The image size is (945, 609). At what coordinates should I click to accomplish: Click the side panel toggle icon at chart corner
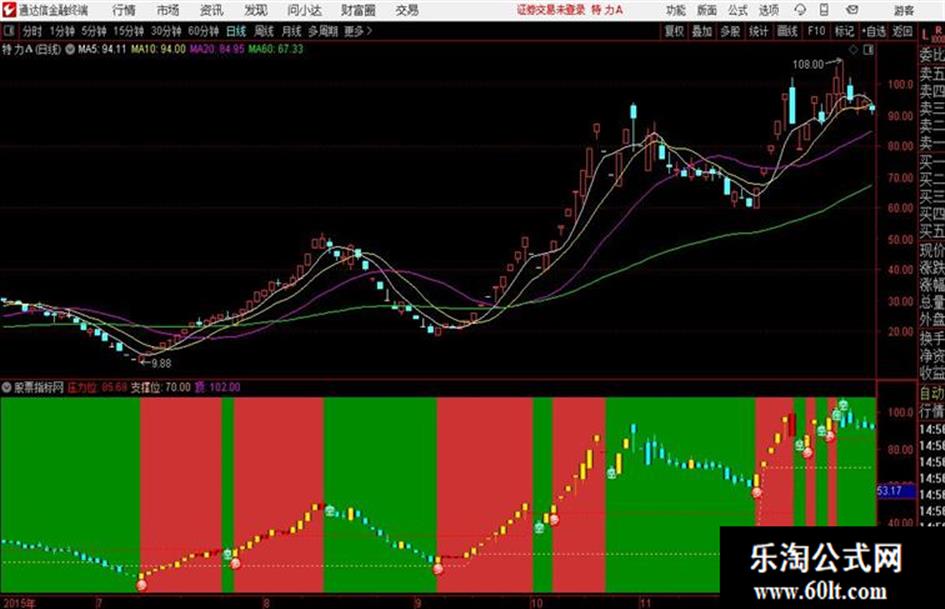pos(868,50)
